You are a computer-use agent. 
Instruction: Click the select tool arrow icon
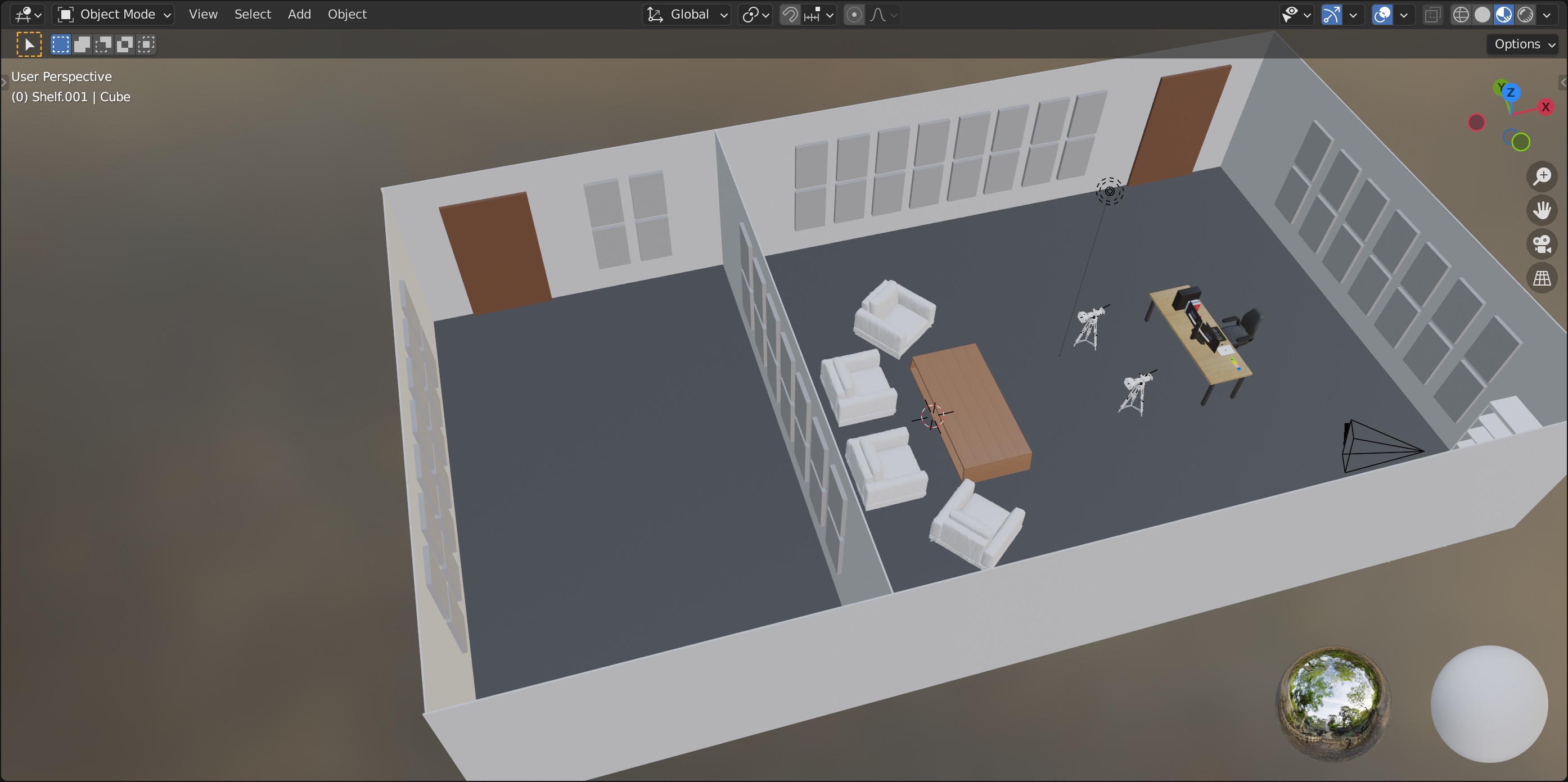pos(29,44)
